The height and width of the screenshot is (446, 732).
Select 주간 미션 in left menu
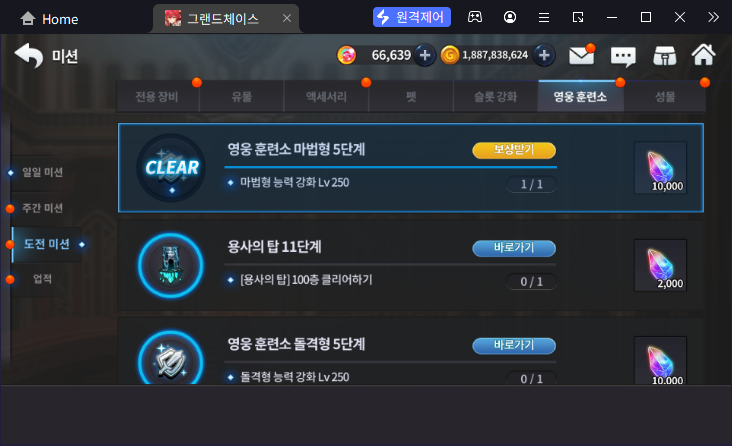click(42, 208)
